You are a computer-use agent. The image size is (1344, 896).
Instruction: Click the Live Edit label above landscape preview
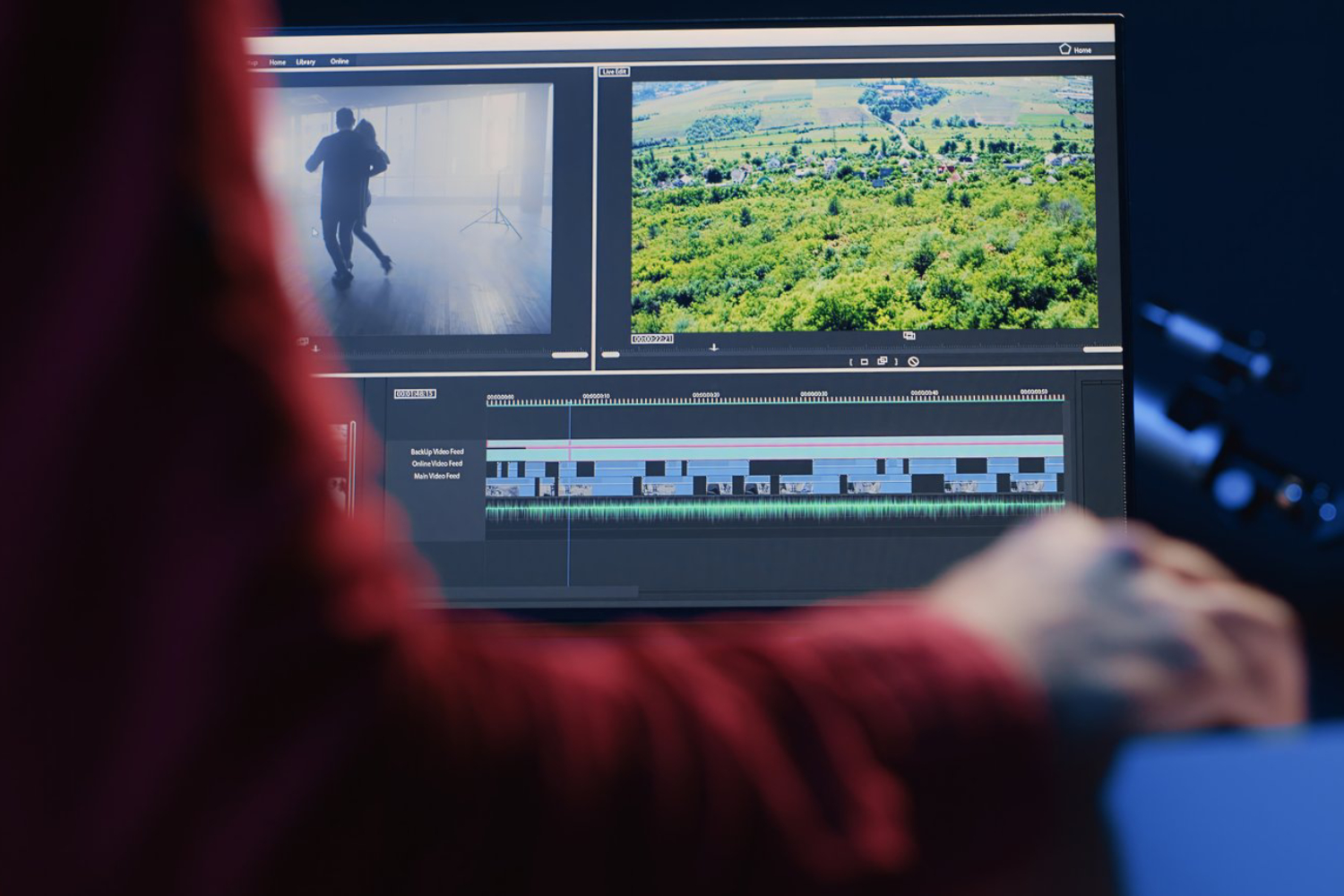coord(615,72)
